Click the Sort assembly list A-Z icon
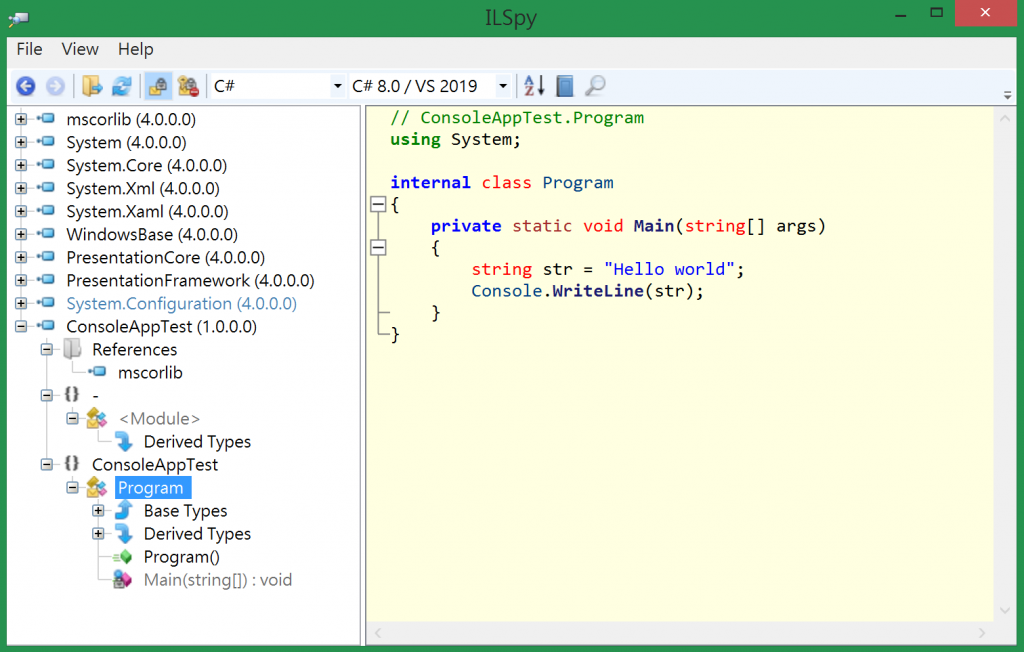 [x=534, y=86]
